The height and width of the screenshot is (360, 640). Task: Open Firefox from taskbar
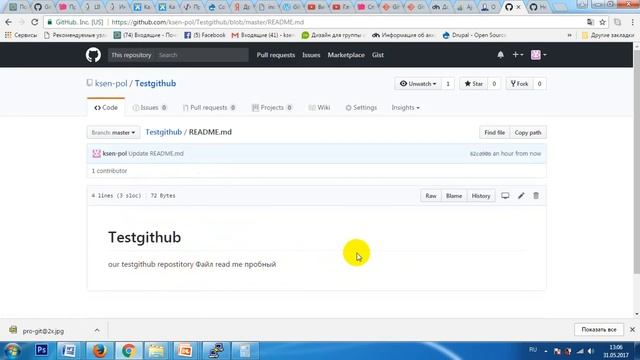pos(99,351)
